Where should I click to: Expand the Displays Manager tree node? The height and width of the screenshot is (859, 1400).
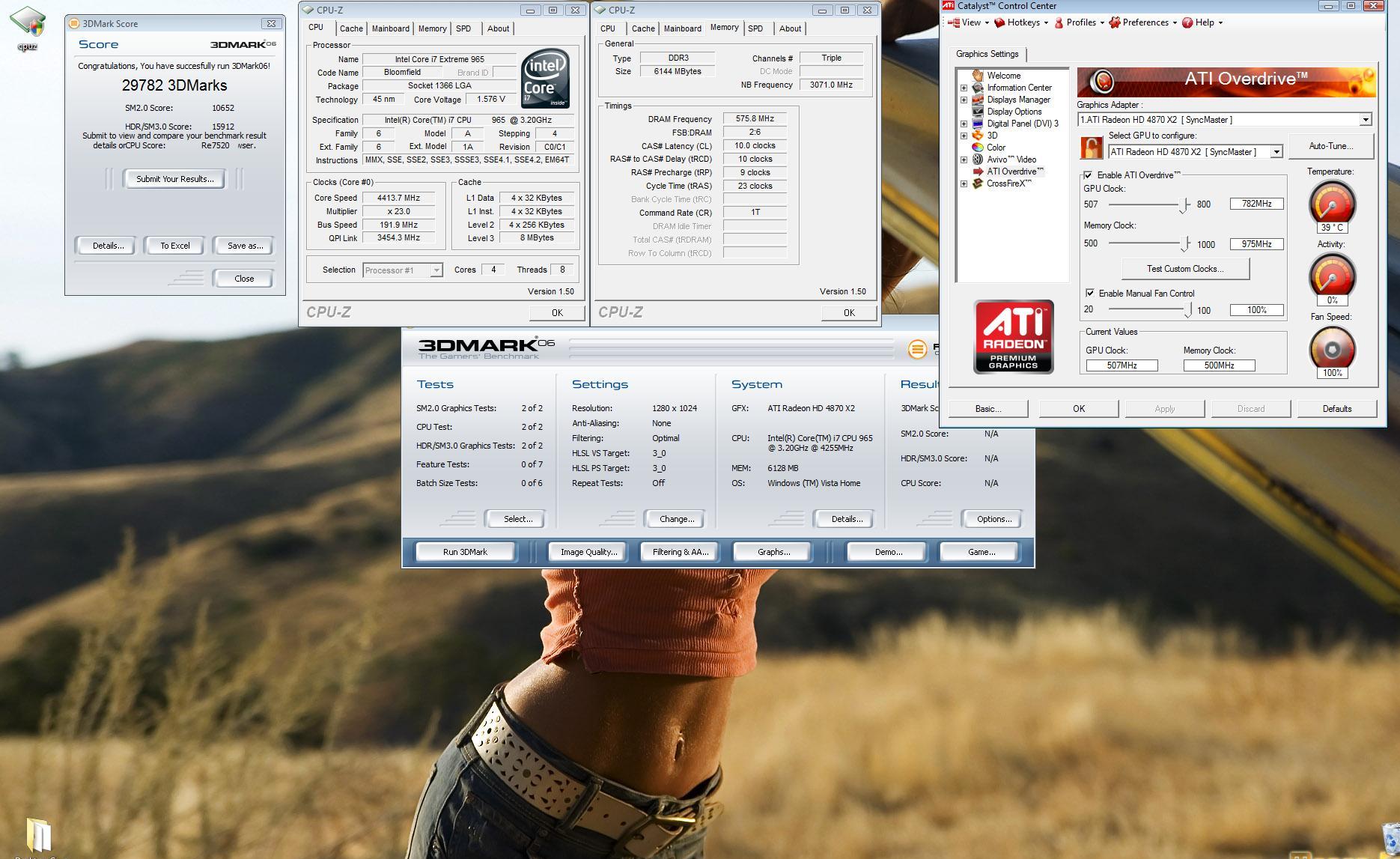[964, 100]
